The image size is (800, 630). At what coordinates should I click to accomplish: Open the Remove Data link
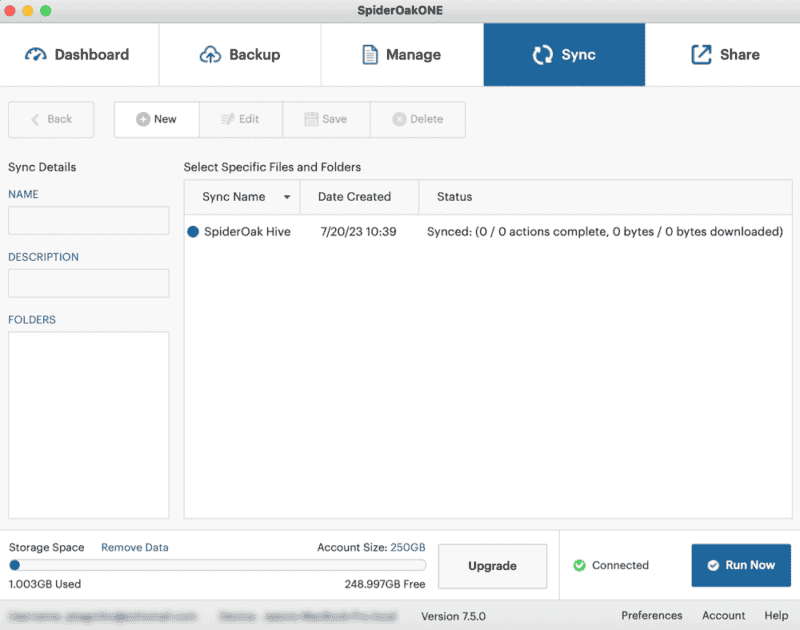click(x=133, y=547)
